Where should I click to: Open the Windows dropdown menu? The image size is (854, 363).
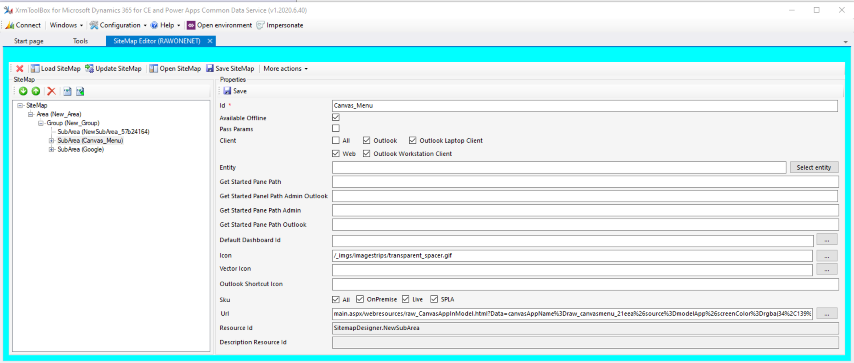pos(65,25)
